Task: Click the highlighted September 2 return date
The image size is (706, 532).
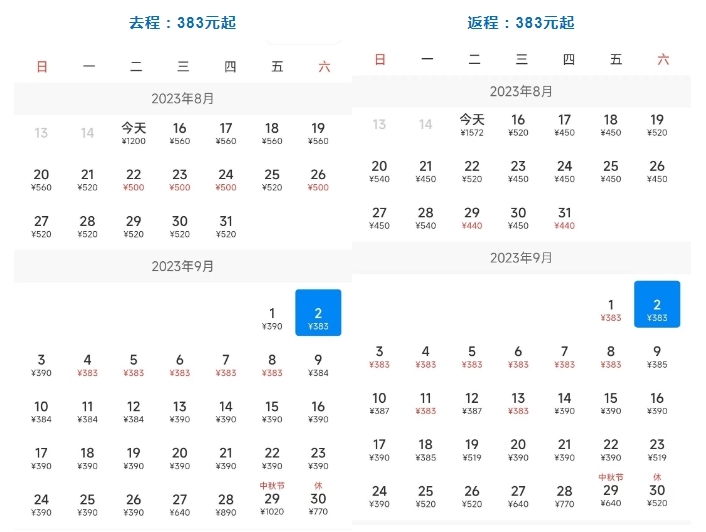Action: click(x=657, y=304)
